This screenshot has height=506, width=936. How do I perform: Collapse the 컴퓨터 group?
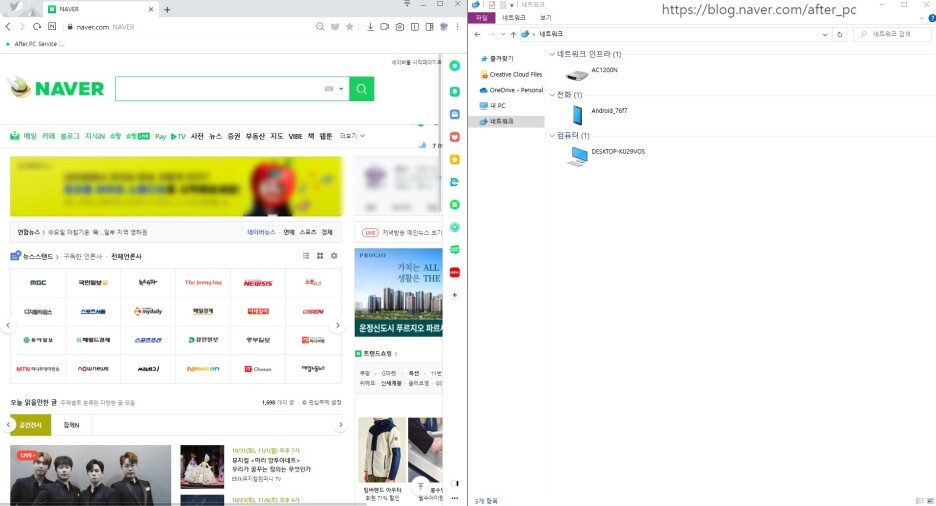point(552,135)
